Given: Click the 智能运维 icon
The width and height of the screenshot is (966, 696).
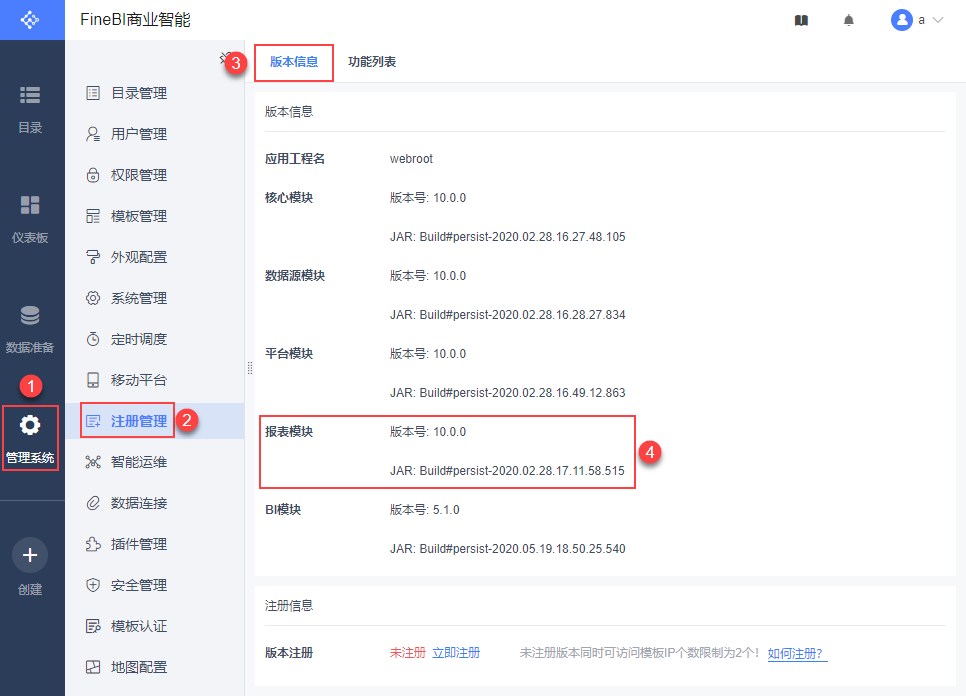Looking at the screenshot, I should click(x=93, y=462).
